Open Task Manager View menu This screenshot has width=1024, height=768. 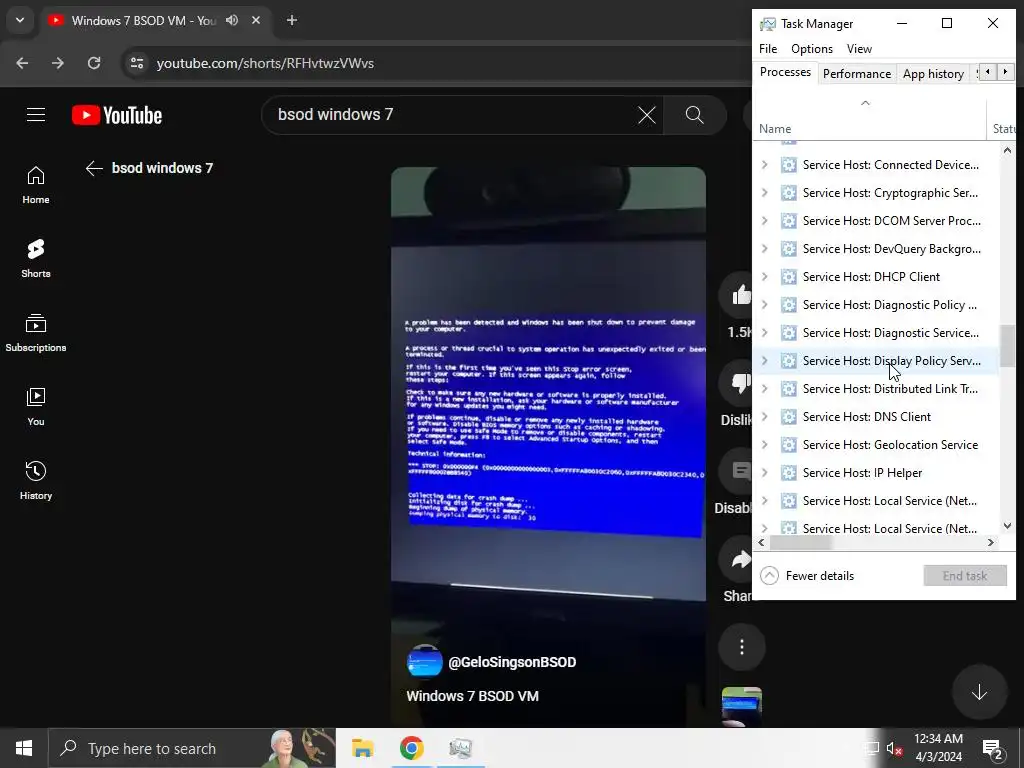pyautogui.click(x=859, y=49)
